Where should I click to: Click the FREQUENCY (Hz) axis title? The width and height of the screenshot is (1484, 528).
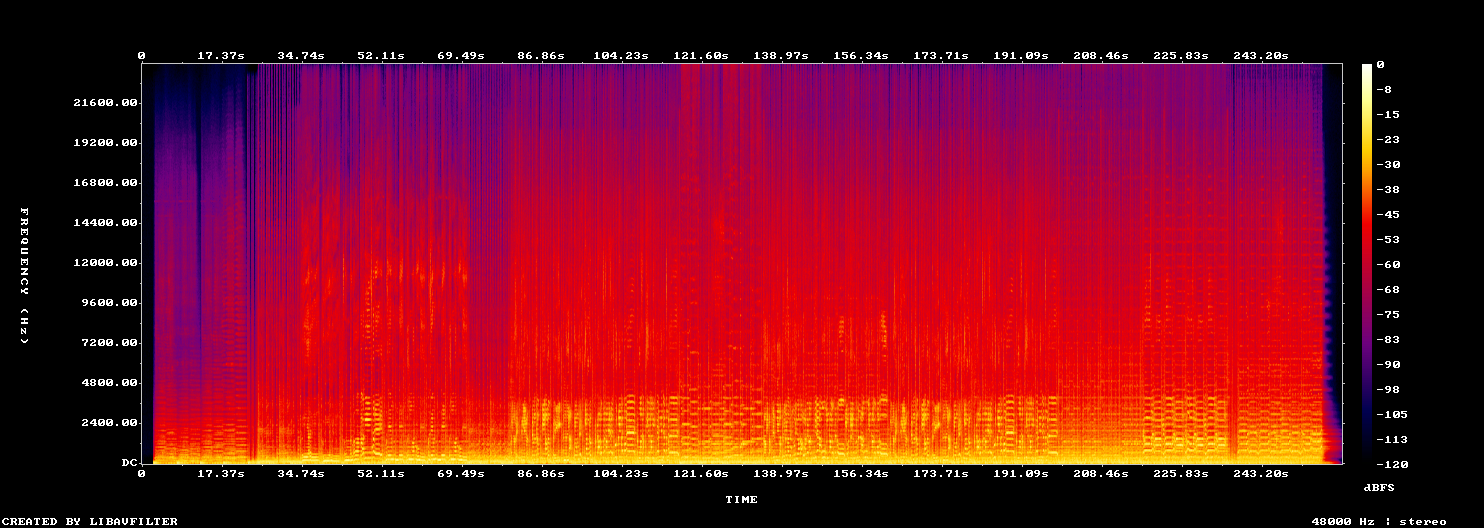coord(24,276)
